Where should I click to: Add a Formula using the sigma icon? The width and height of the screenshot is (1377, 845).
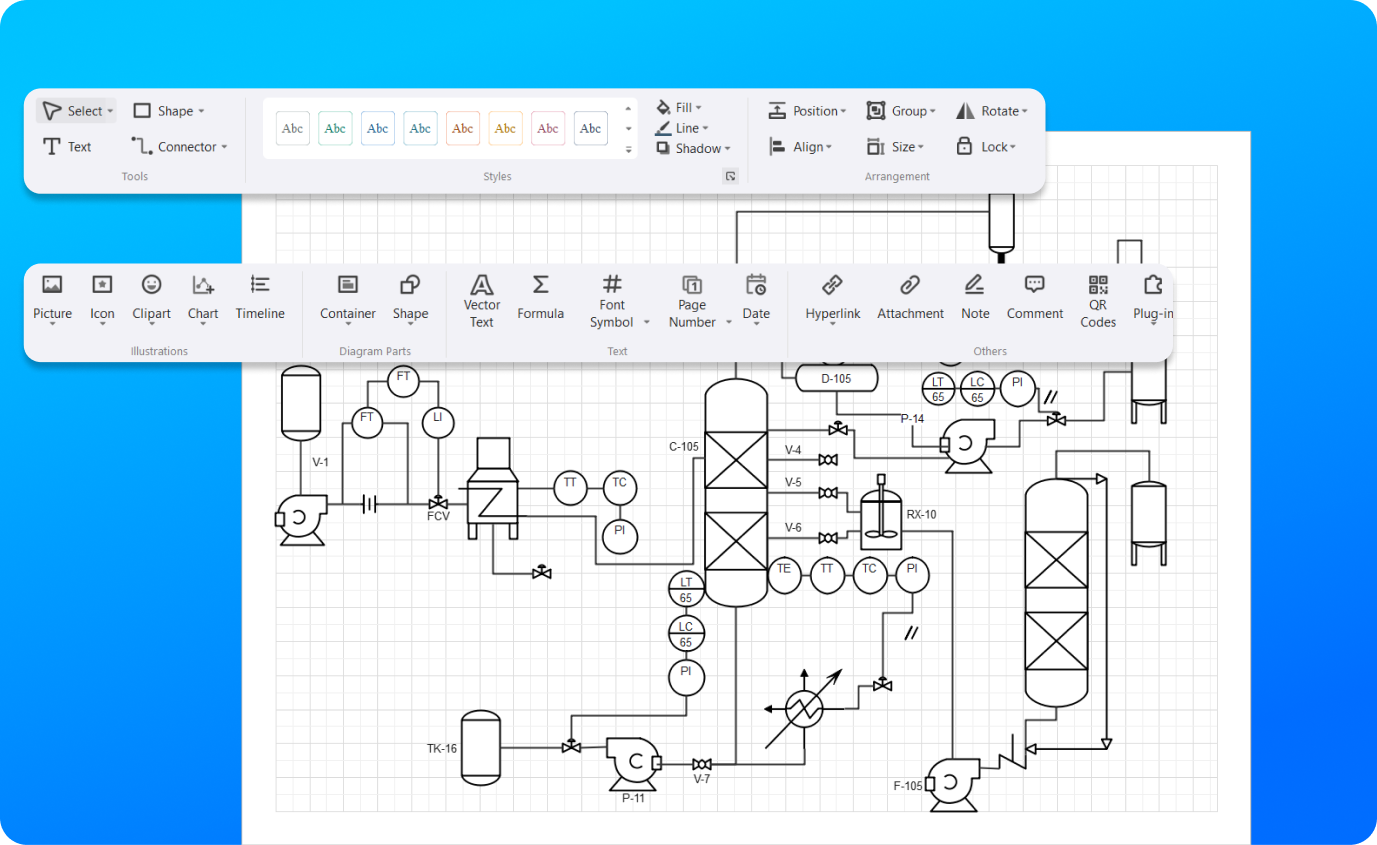(x=540, y=298)
